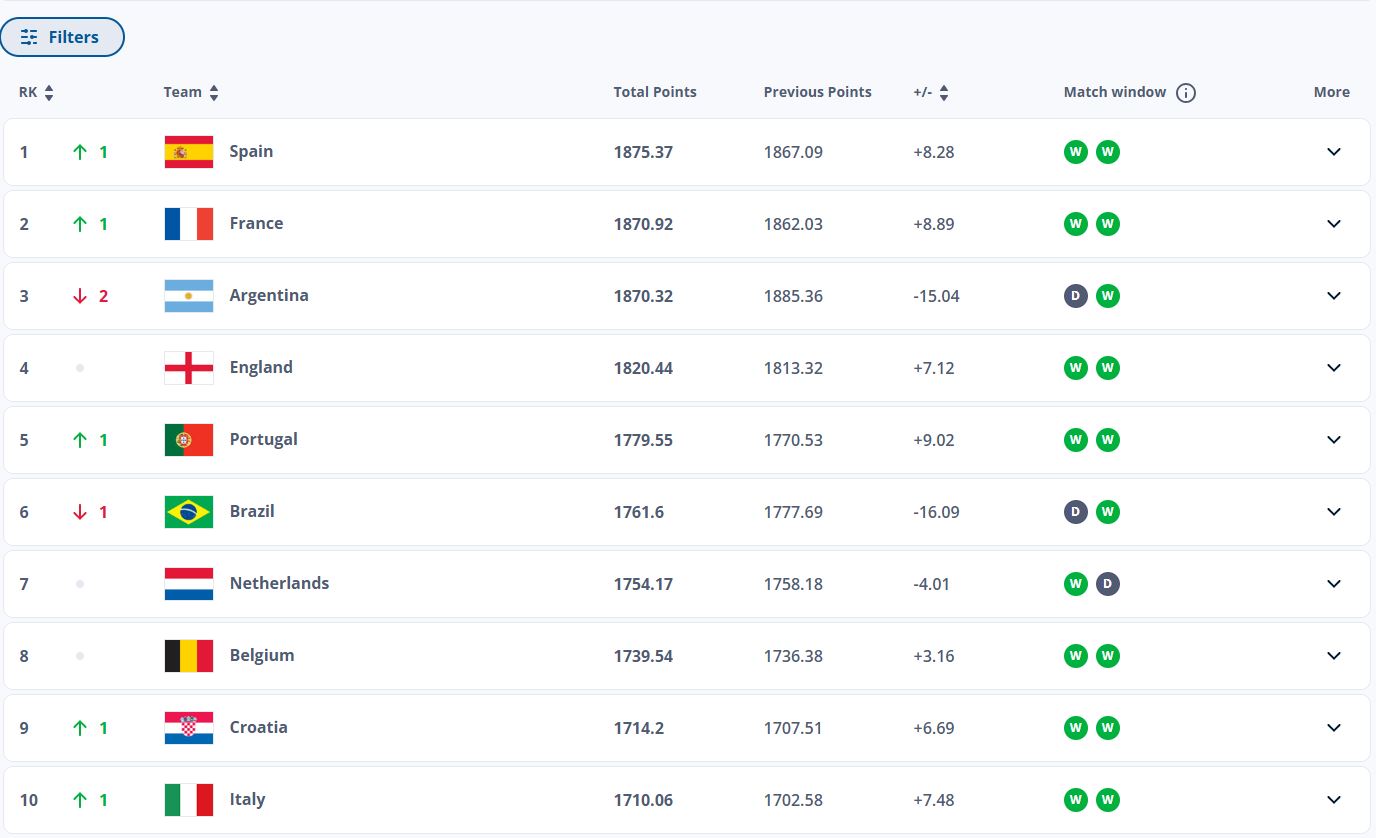Click the England flag icon
Viewport: 1376px width, 838px height.
189,368
